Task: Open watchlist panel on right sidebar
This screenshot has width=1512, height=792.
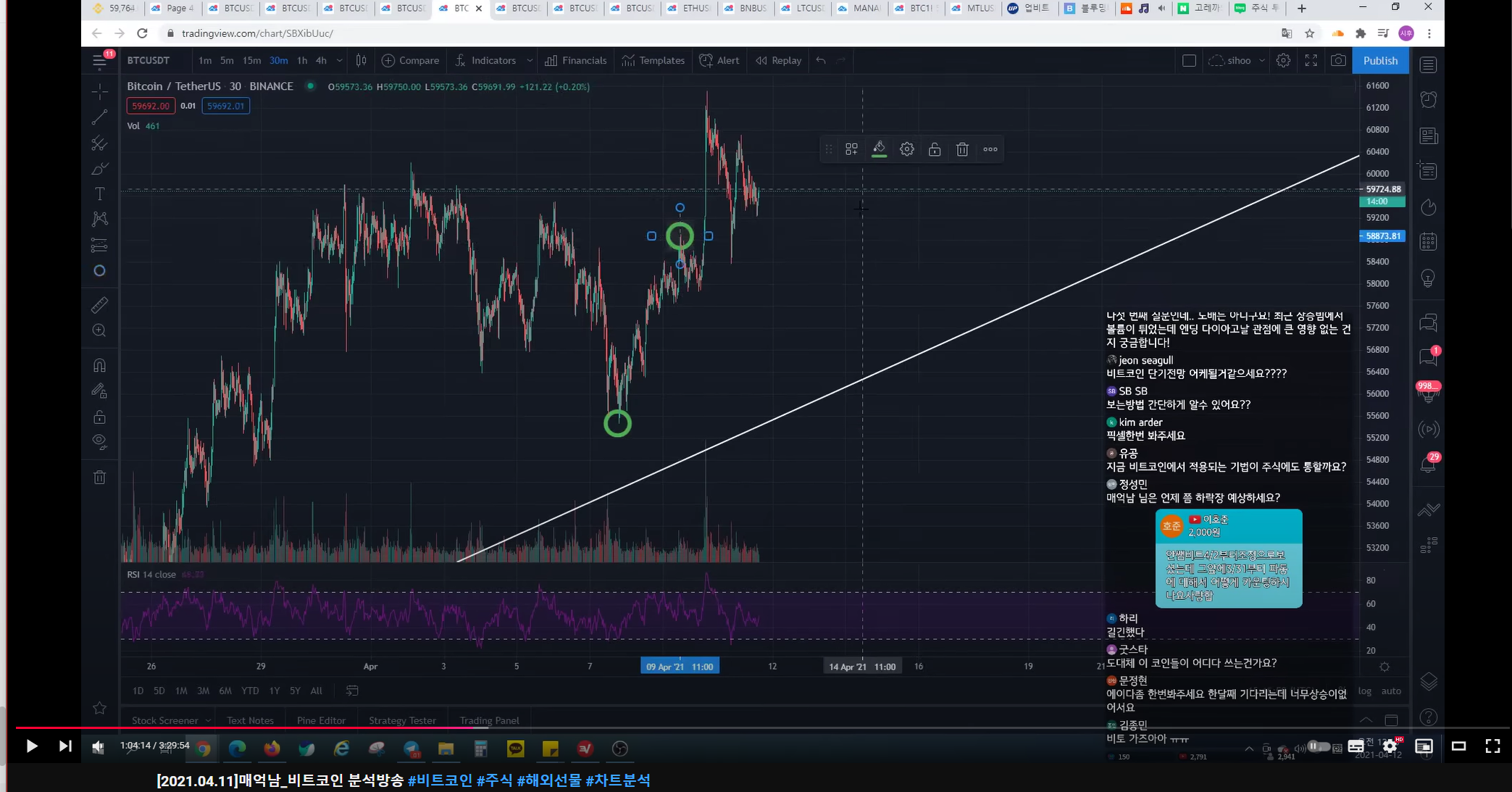Action: (1428, 64)
